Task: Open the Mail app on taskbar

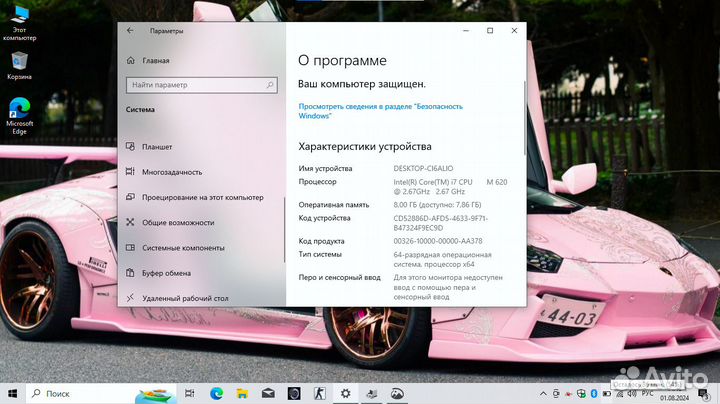Action: (x=268, y=393)
